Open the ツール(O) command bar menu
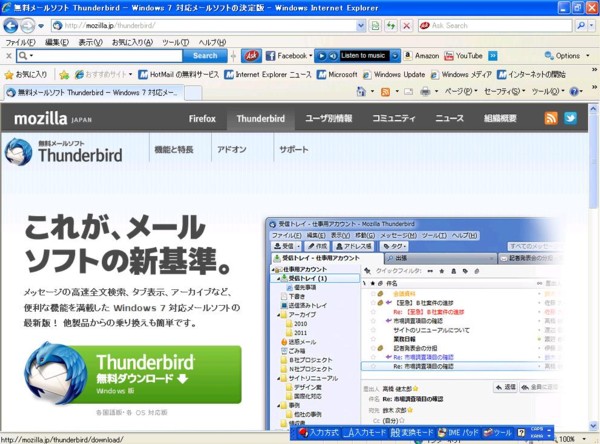This screenshot has width=600, height=444. point(548,92)
